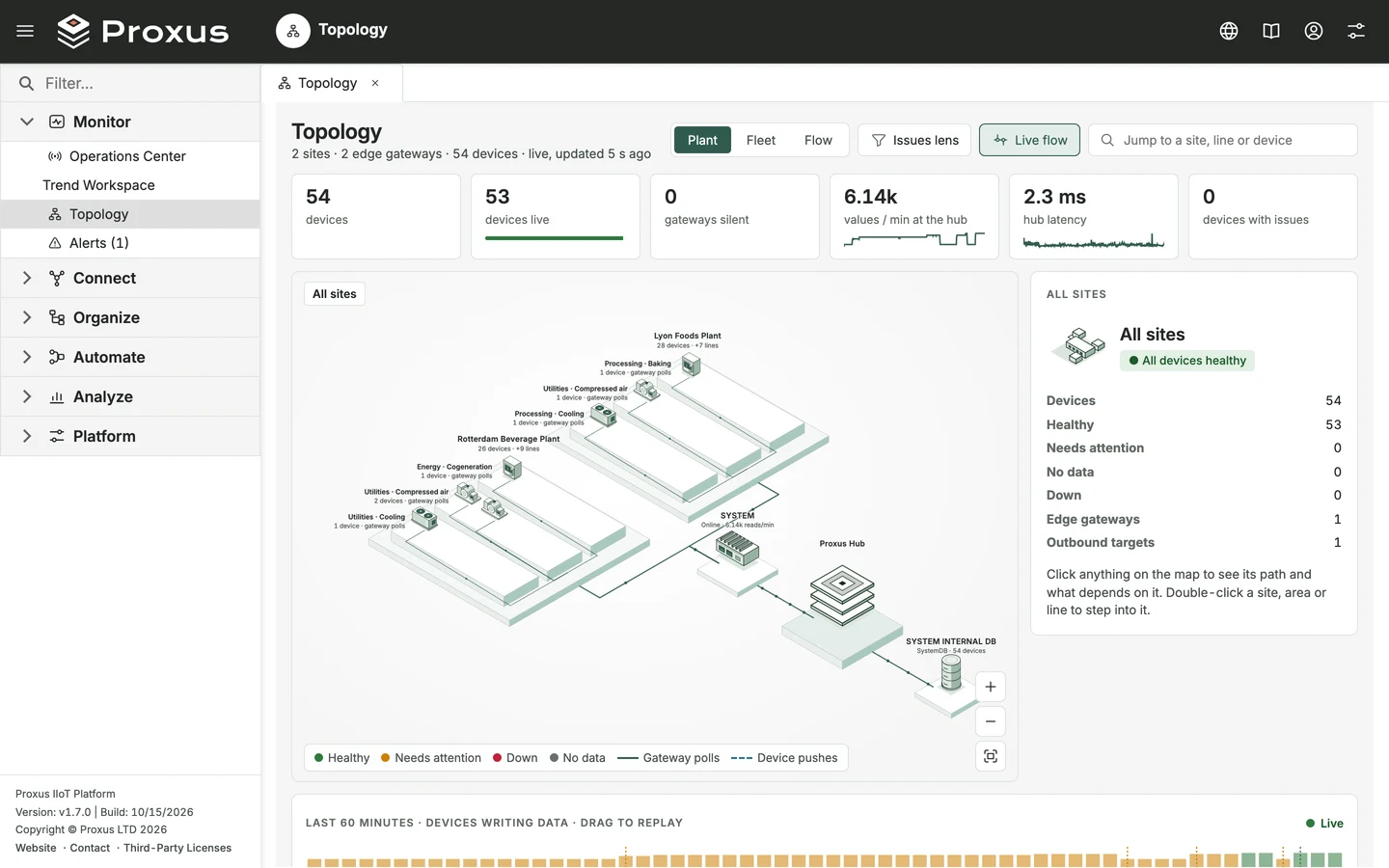Screen dimensions: 1389x868
Task: Click the Live indicator on timeline
Action: coord(1324,823)
